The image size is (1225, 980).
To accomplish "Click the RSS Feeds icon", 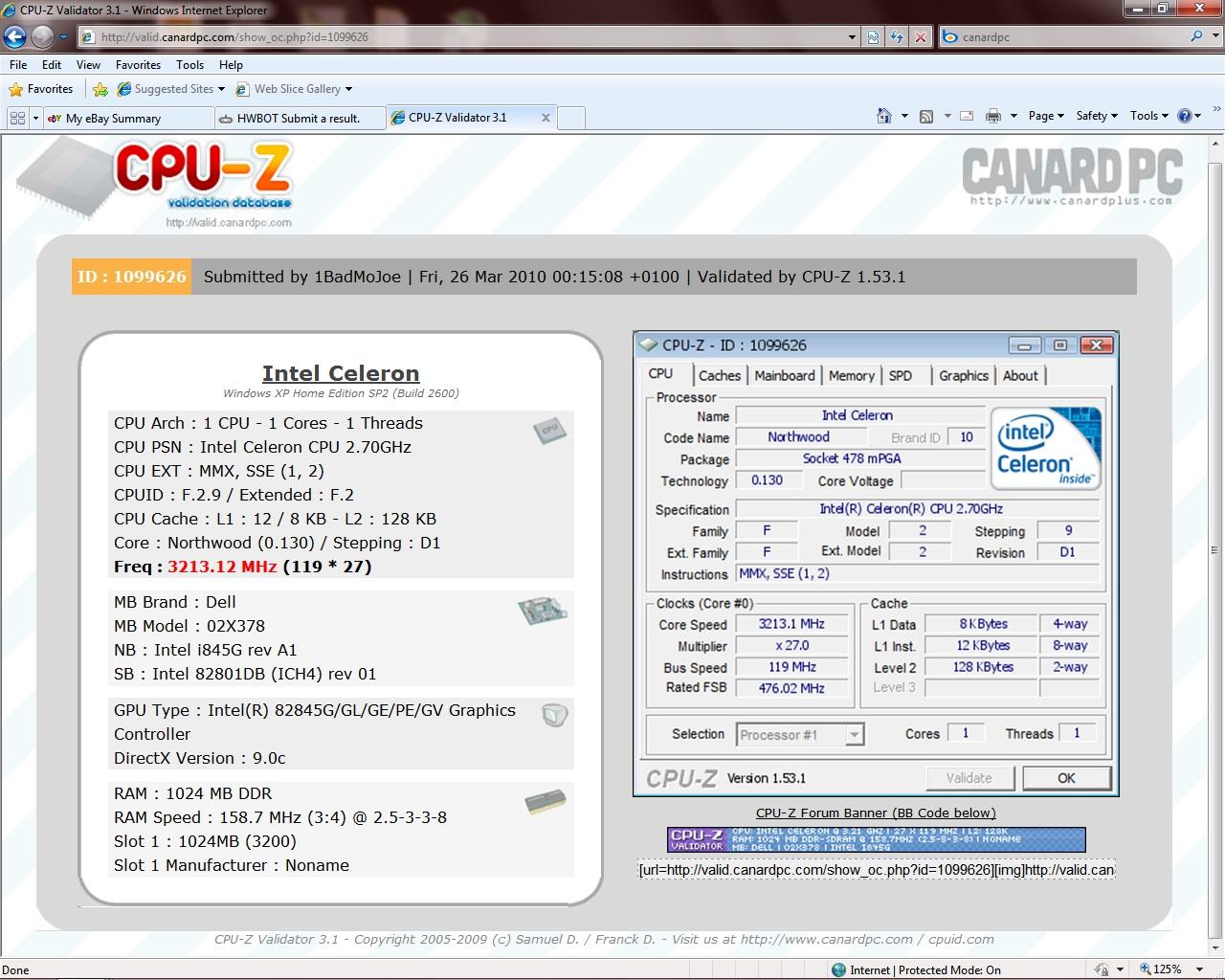I will point(926,116).
